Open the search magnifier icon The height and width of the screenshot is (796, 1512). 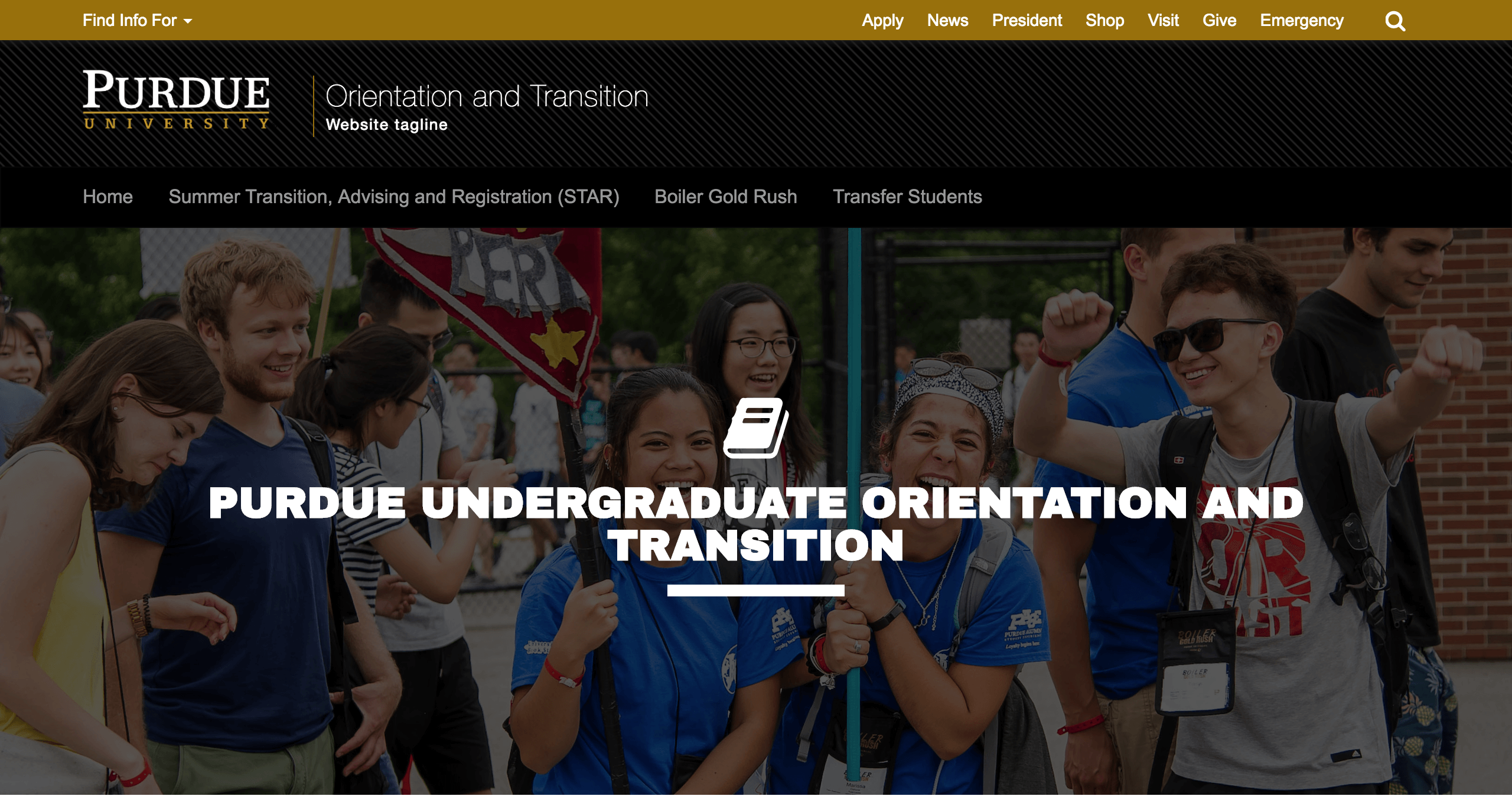pyautogui.click(x=1395, y=21)
